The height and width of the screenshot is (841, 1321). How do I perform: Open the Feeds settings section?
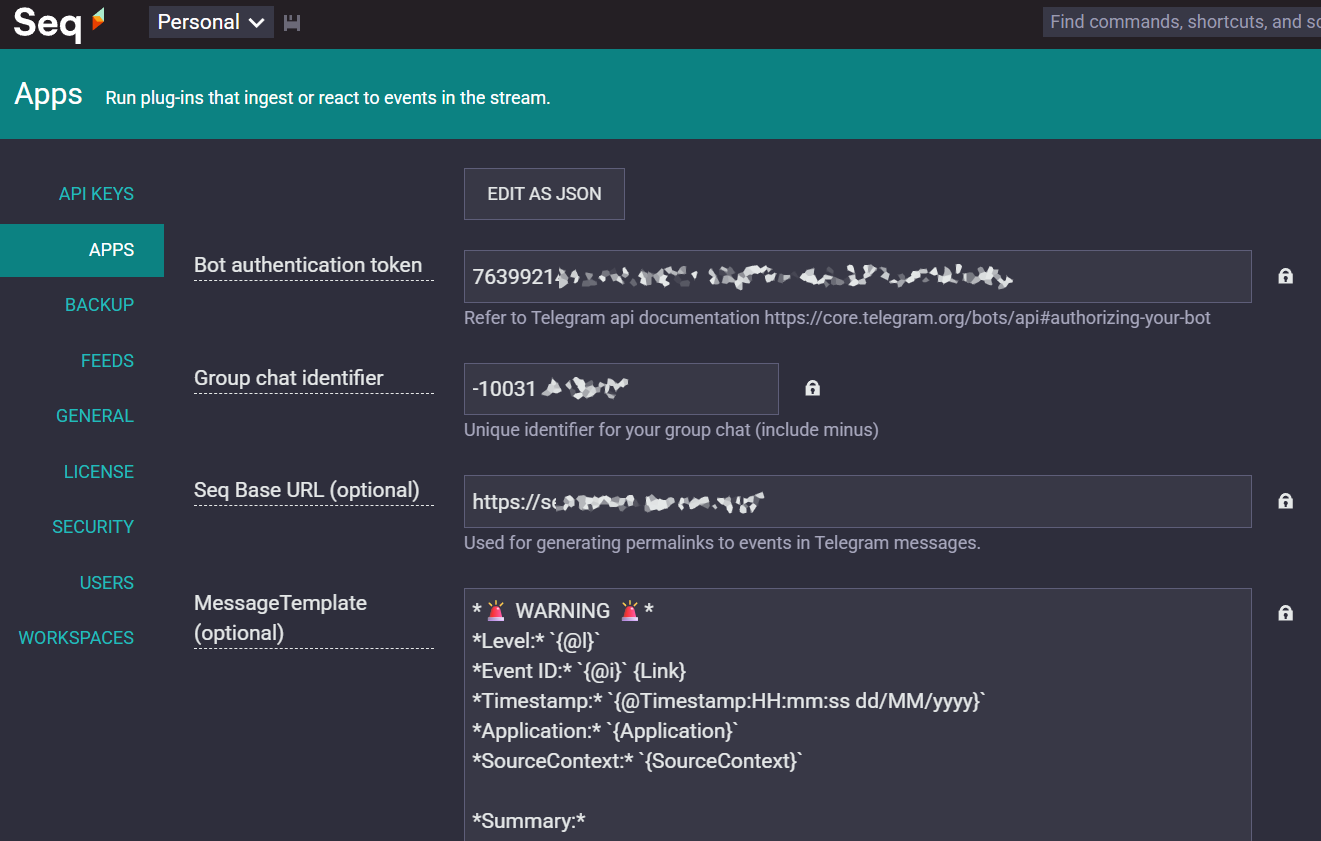click(107, 361)
